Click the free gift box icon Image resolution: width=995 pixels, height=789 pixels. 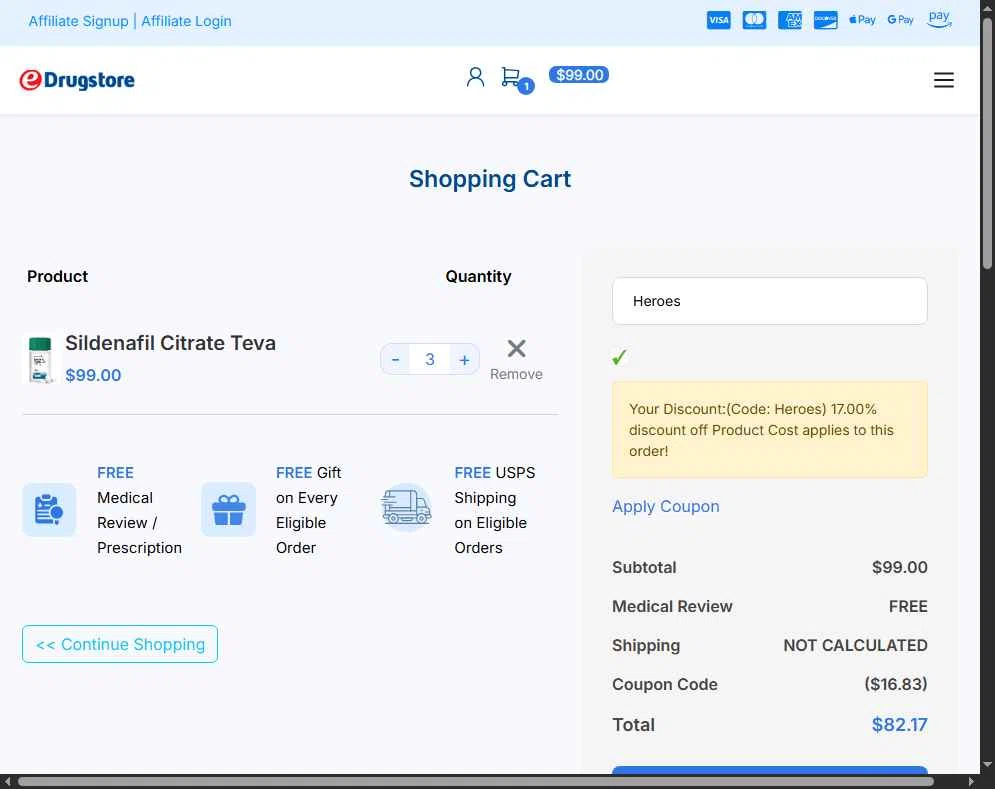(x=228, y=510)
